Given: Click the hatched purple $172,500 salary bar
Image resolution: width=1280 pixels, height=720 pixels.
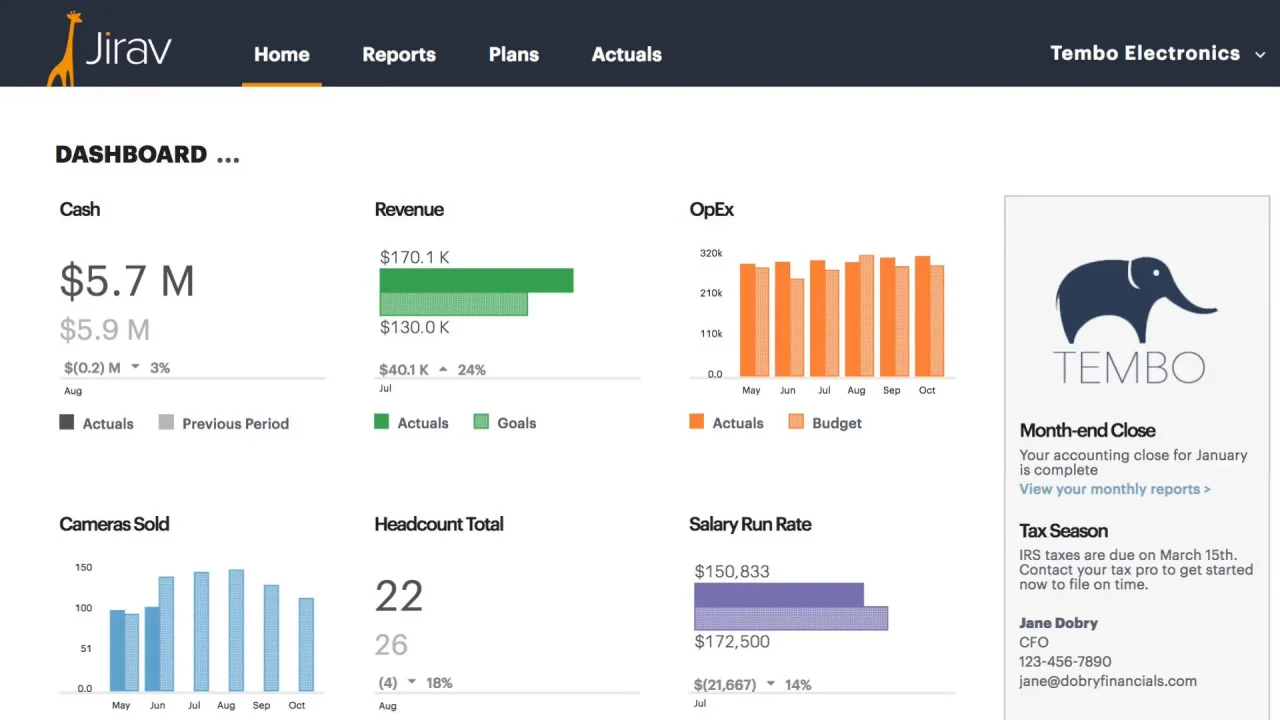Looking at the screenshot, I should coord(791,618).
